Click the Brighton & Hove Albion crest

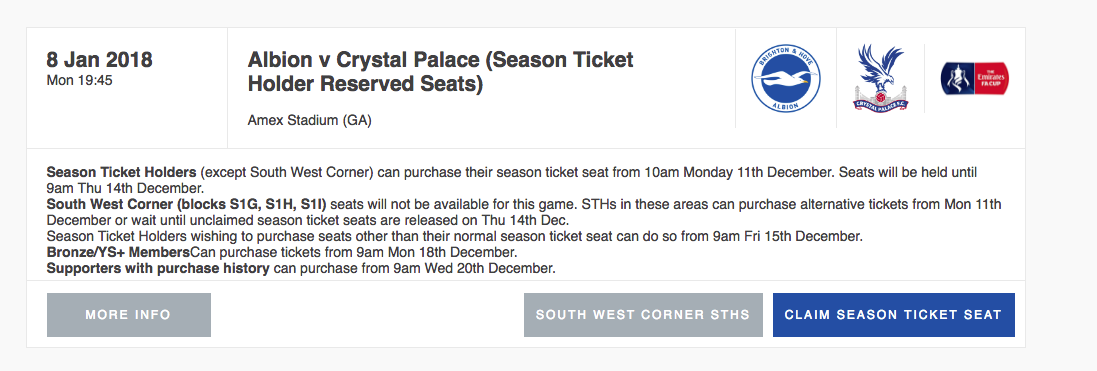(786, 78)
